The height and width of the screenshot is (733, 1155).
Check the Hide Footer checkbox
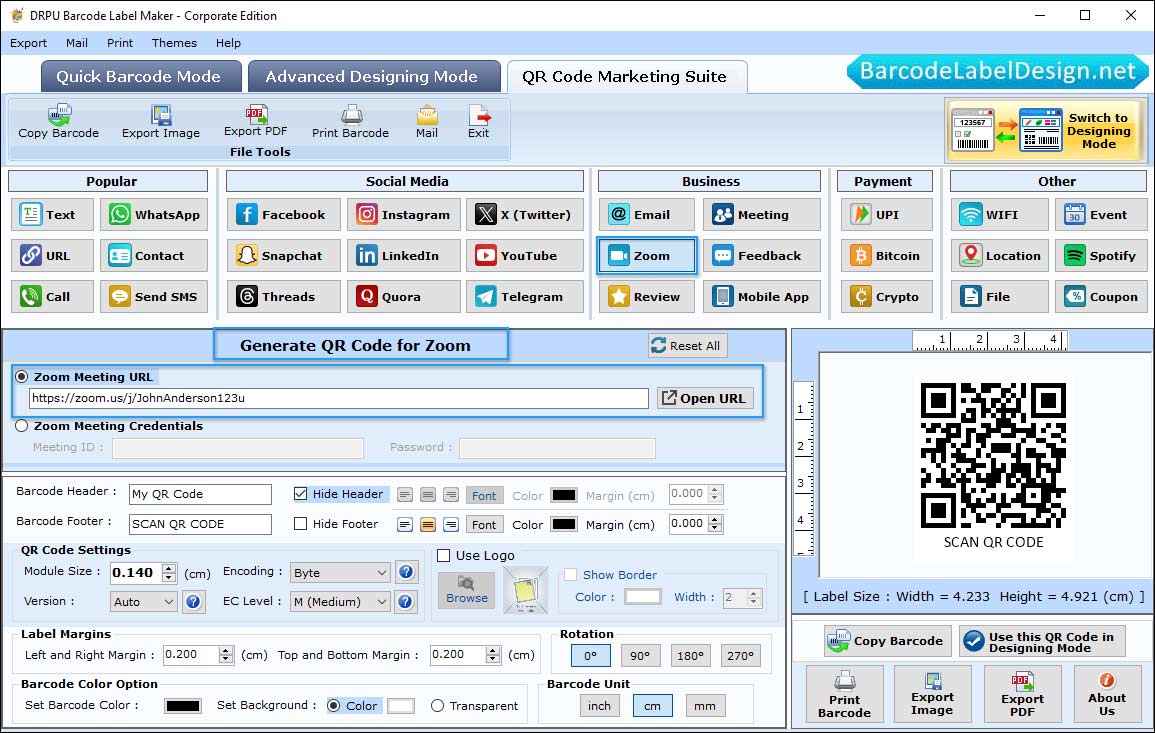tap(301, 524)
